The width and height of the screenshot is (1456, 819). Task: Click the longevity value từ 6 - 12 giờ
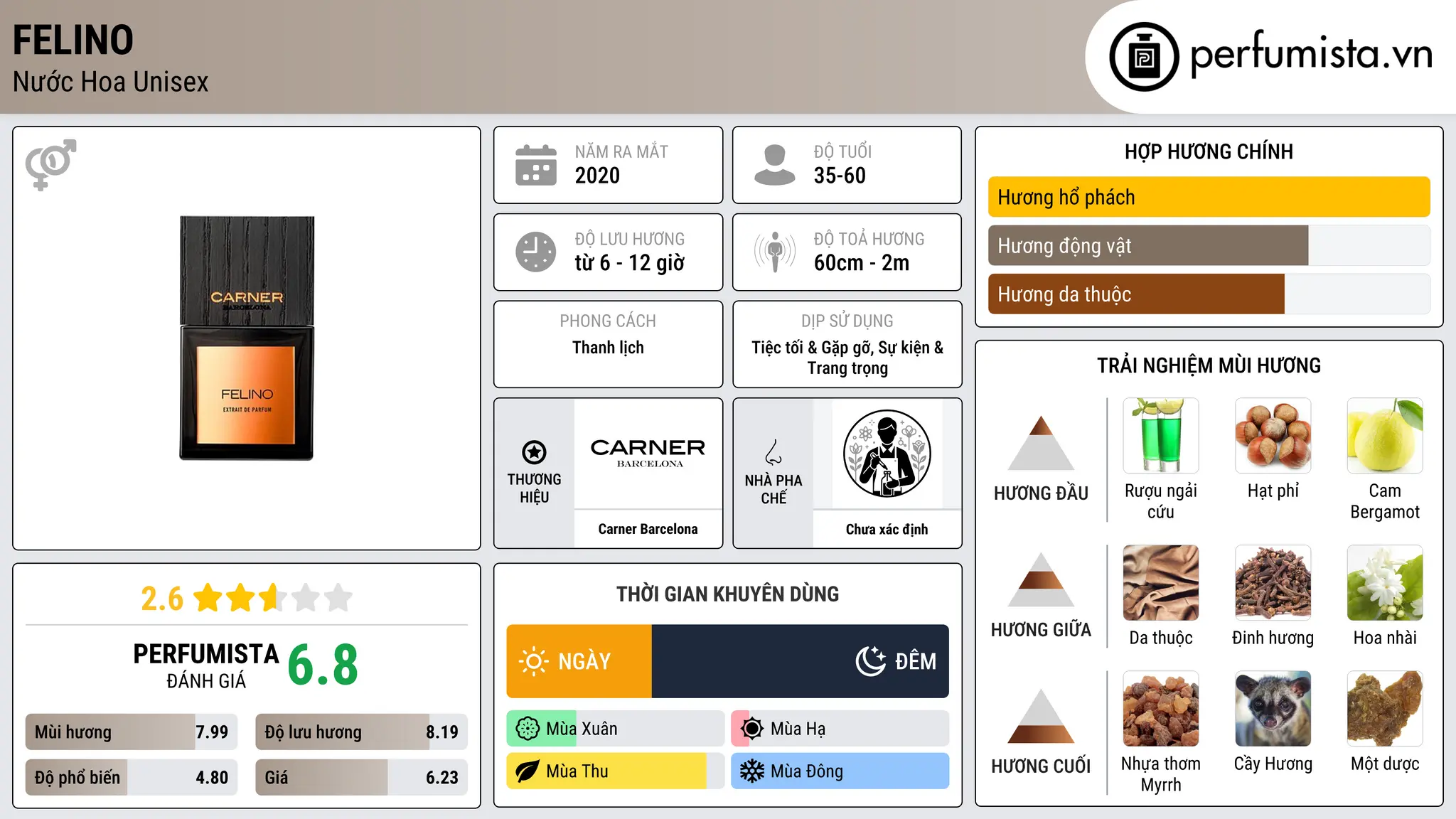pos(630,263)
